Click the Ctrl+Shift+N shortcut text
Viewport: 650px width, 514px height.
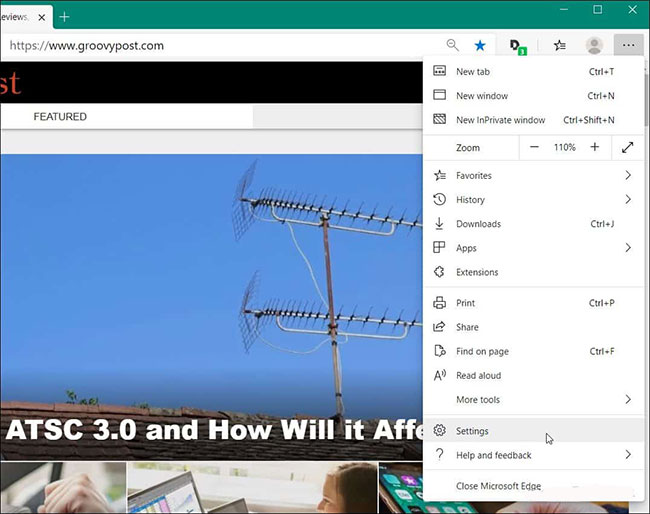coord(589,120)
